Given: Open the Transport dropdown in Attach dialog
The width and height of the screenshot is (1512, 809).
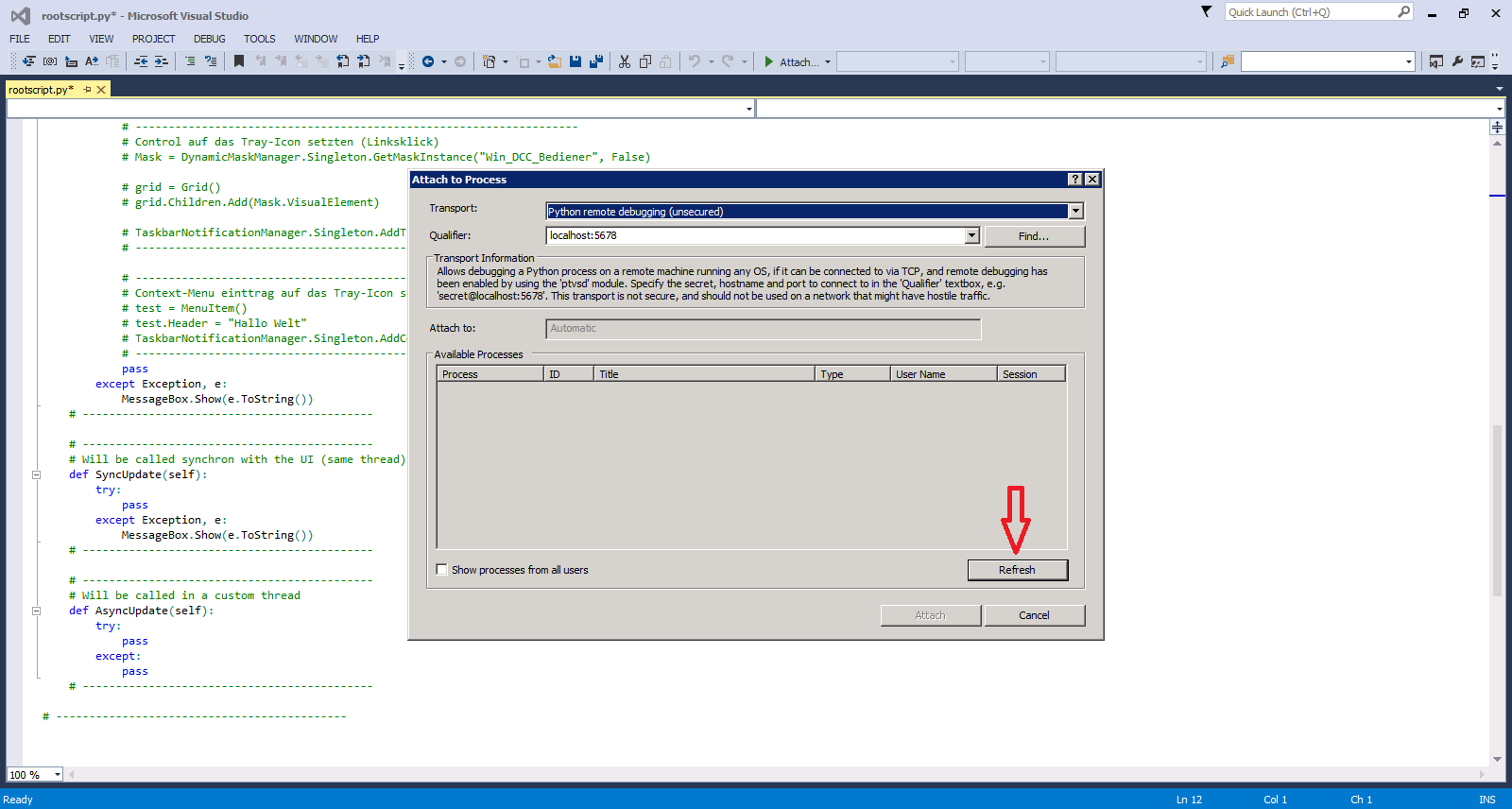Looking at the screenshot, I should point(1075,212).
